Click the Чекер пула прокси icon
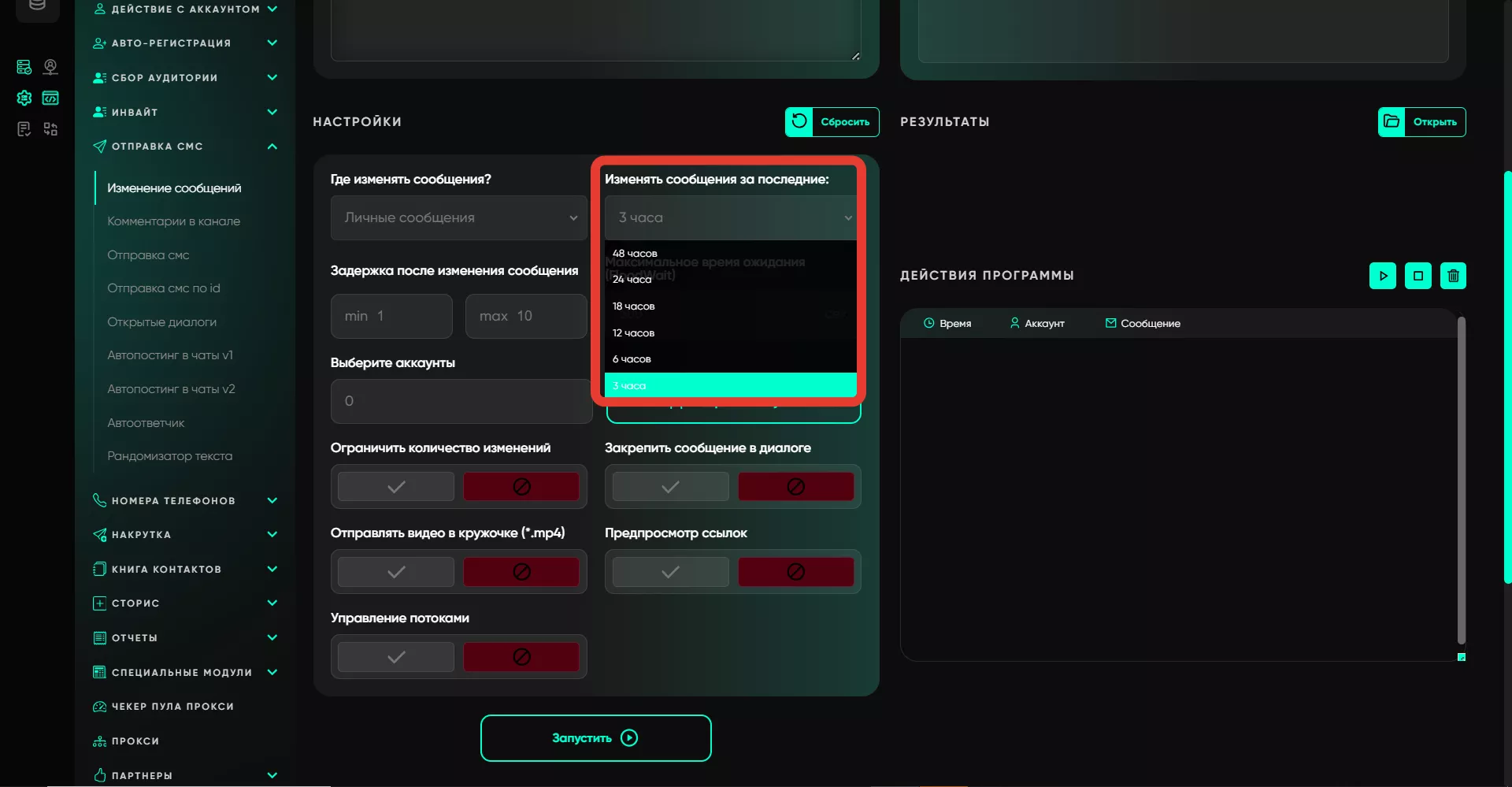Image resolution: width=1512 pixels, height=787 pixels. tap(99, 707)
